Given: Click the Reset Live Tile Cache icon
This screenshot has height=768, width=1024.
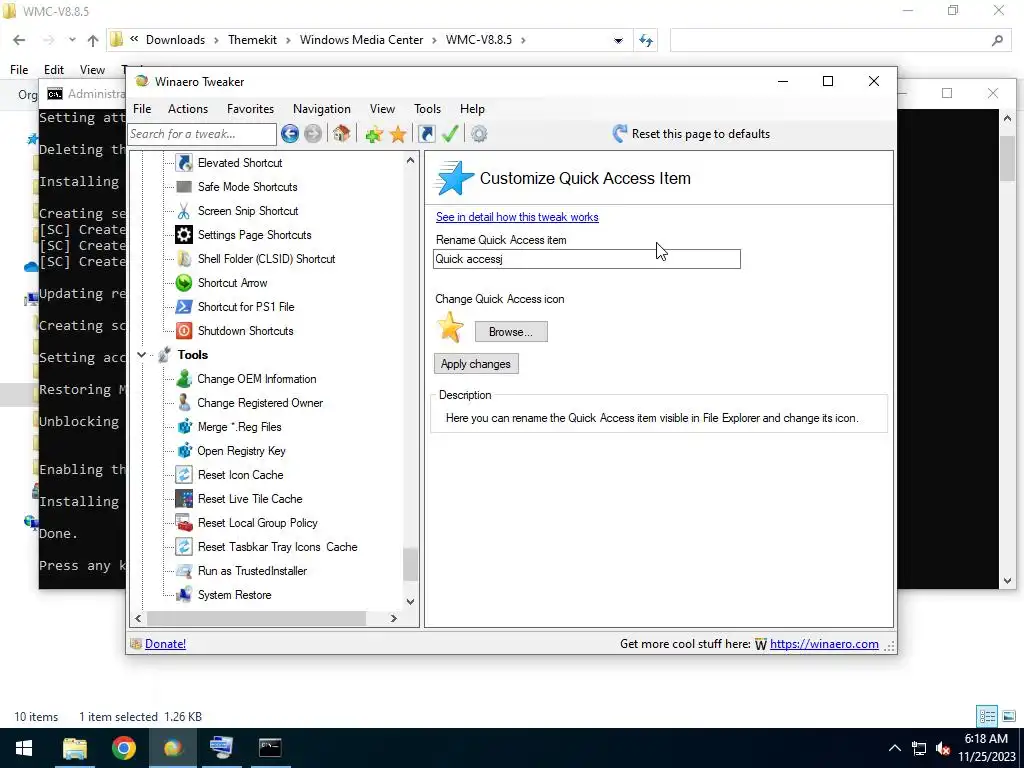Looking at the screenshot, I should pyautogui.click(x=184, y=499).
